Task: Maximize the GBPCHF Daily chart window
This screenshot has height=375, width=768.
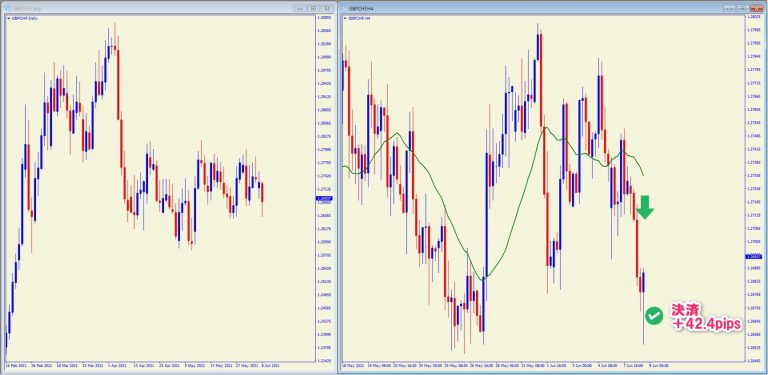Action: pos(314,8)
